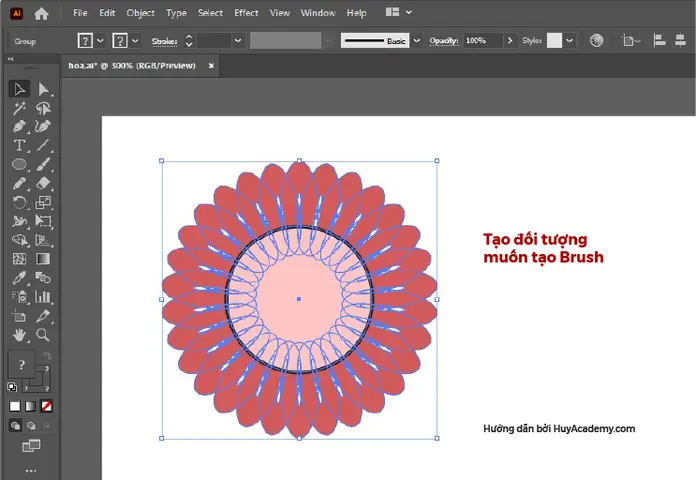
Task: Select the Perspective Grid tool
Action: click(43, 240)
